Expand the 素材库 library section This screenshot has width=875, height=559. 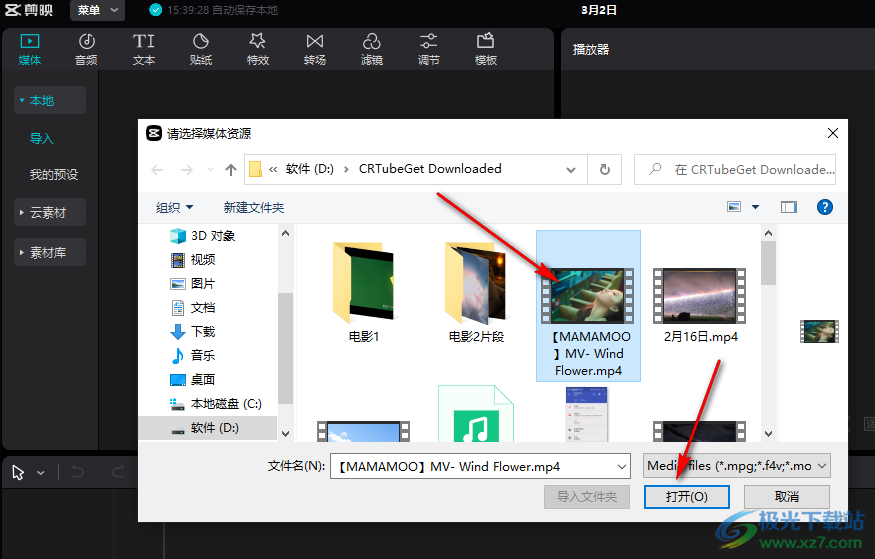tap(50, 252)
